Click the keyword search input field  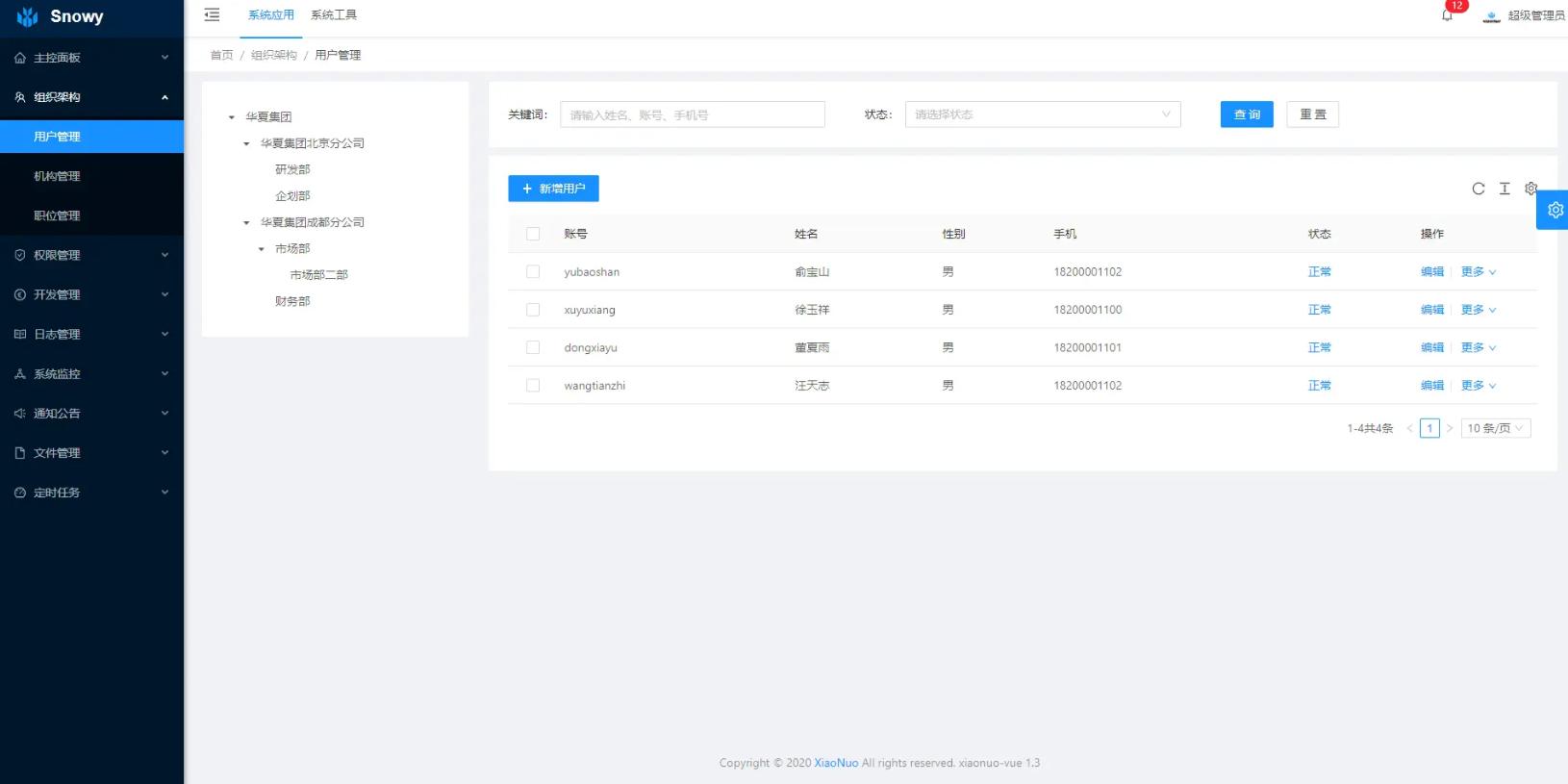(692, 114)
